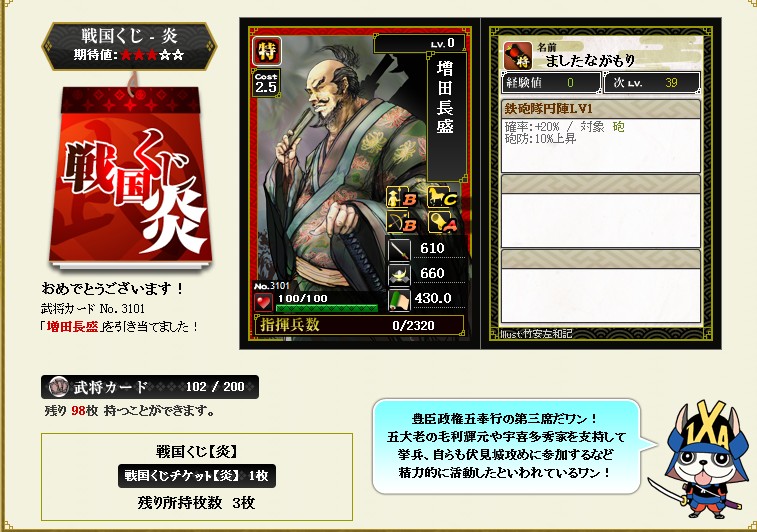Click the green HP gauge bar
This screenshot has height=532, width=757.
(x=327, y=308)
